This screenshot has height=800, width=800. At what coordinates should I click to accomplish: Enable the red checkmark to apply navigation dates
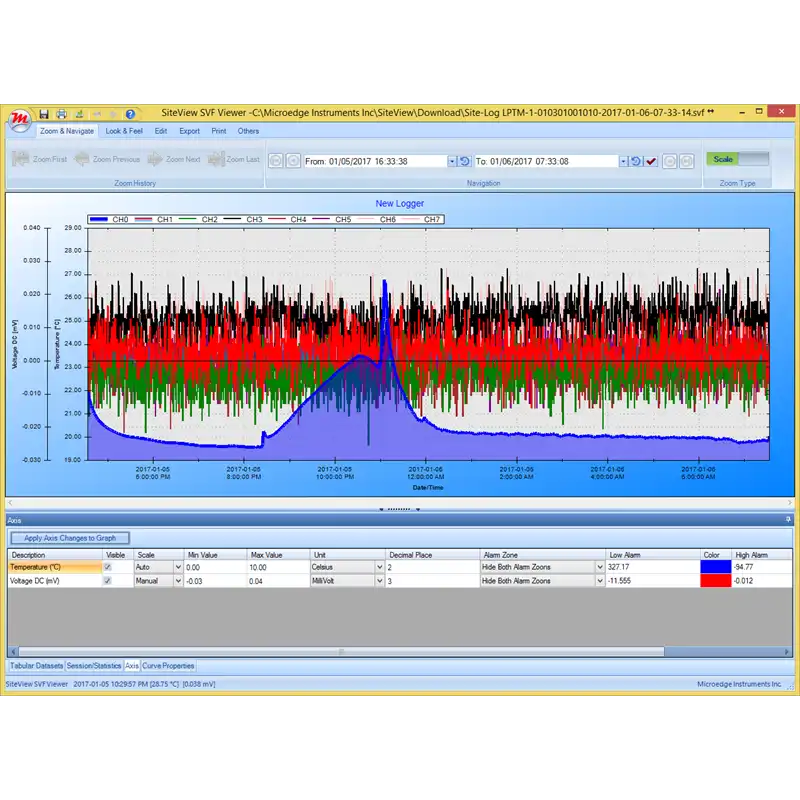pyautogui.click(x=651, y=160)
